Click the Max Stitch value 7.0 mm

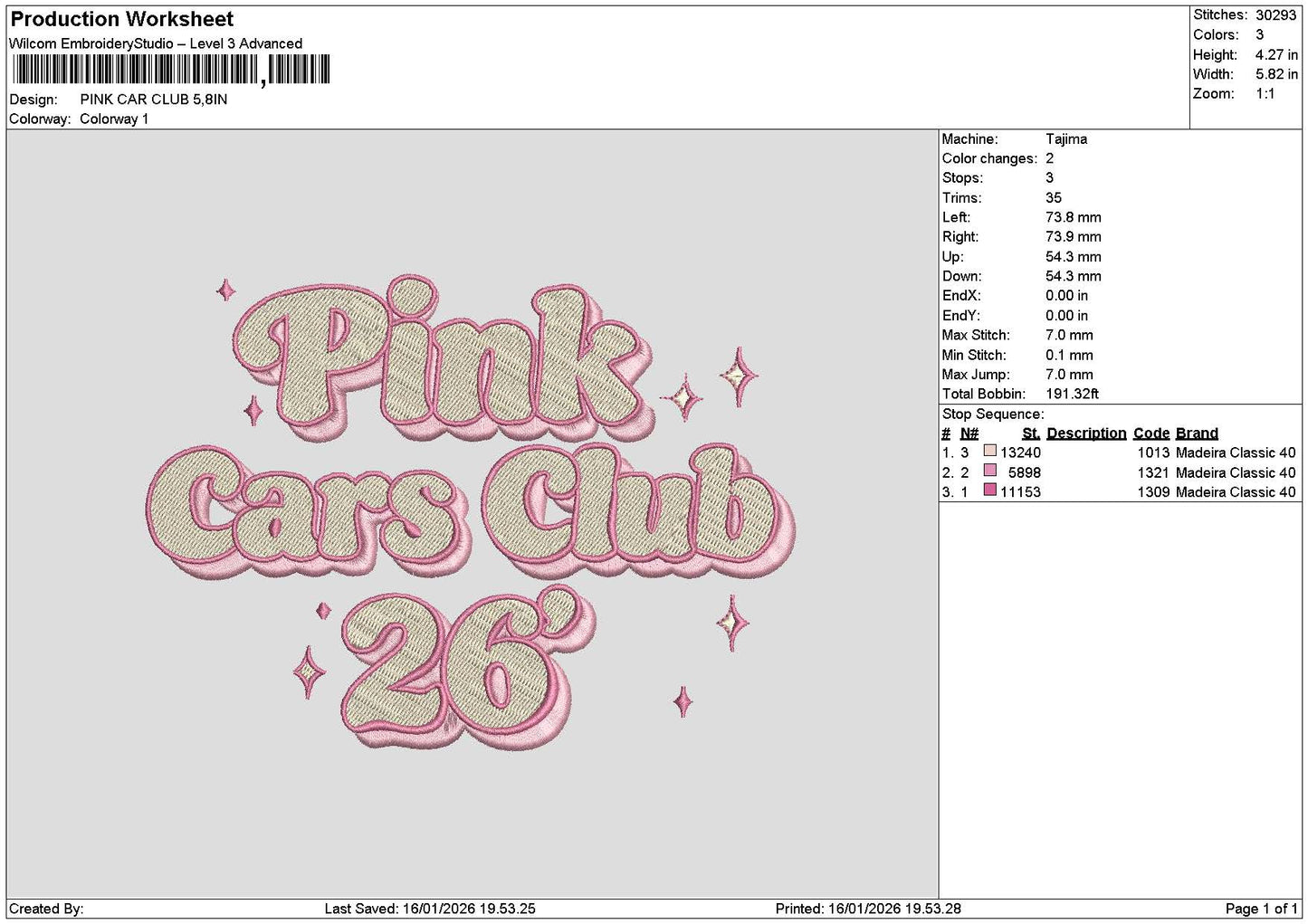[x=1069, y=335]
